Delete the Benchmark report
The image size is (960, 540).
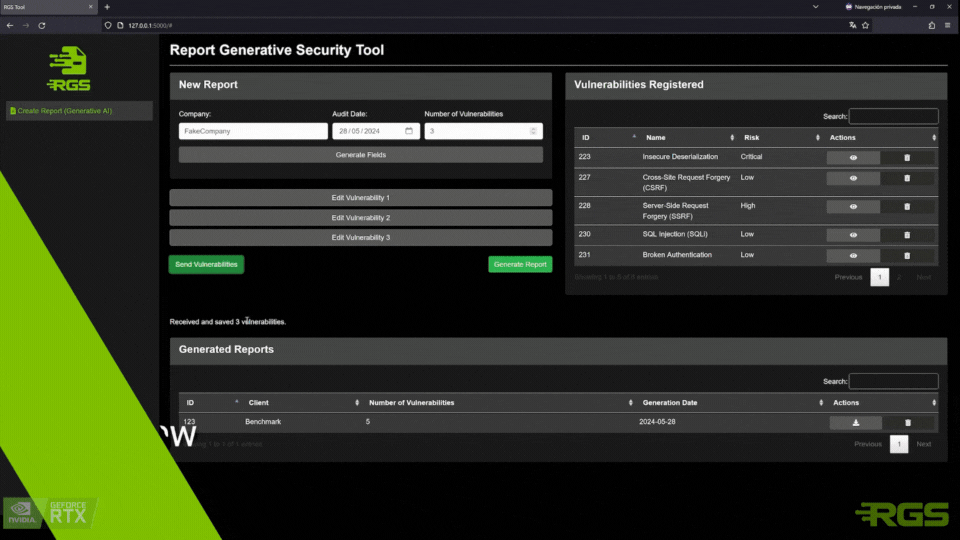(908, 422)
